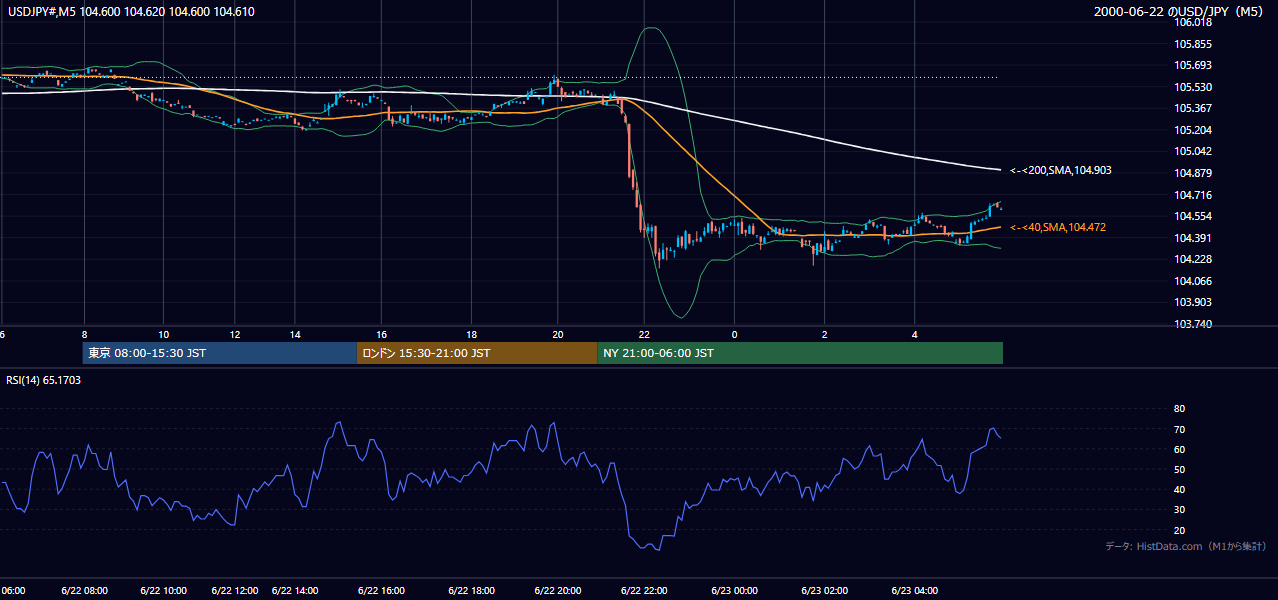Click the 105.042 price axis label
The image size is (1278, 600).
(x=1192, y=151)
